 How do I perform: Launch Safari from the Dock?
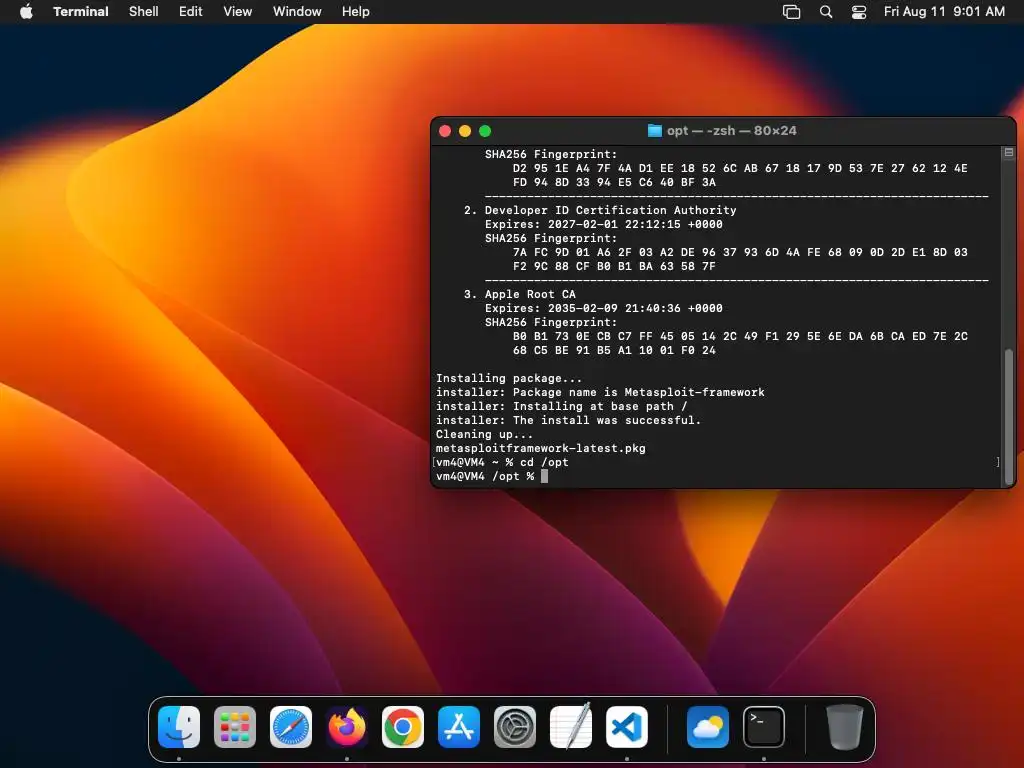click(x=291, y=726)
